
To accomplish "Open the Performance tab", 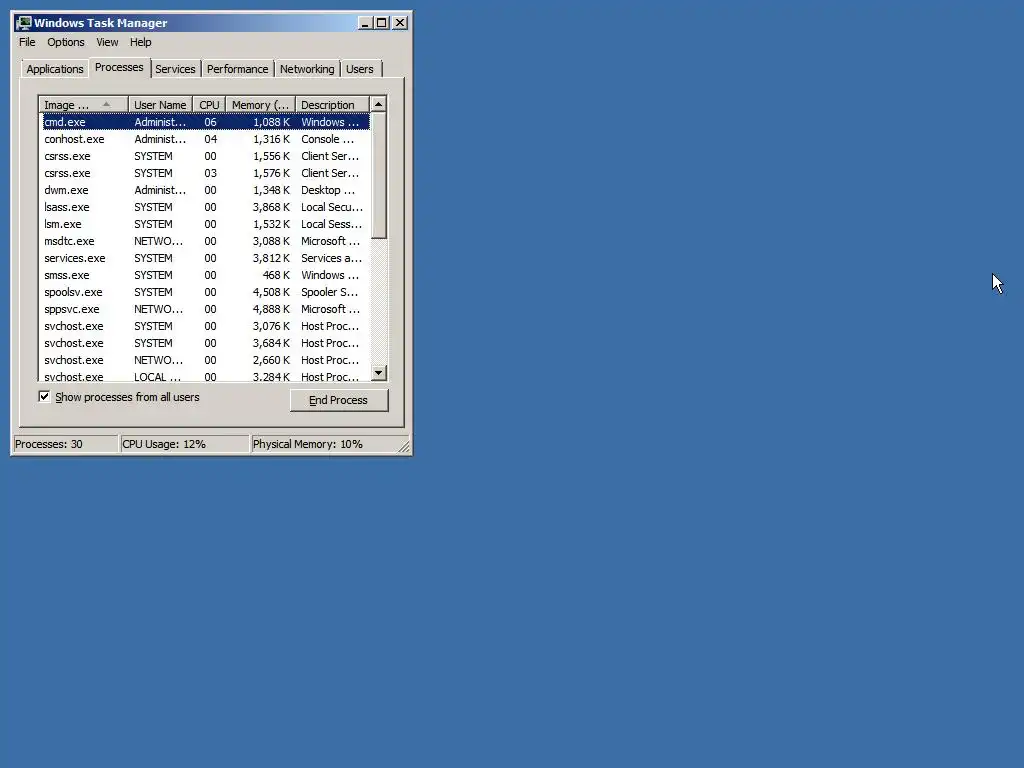I will (237, 69).
